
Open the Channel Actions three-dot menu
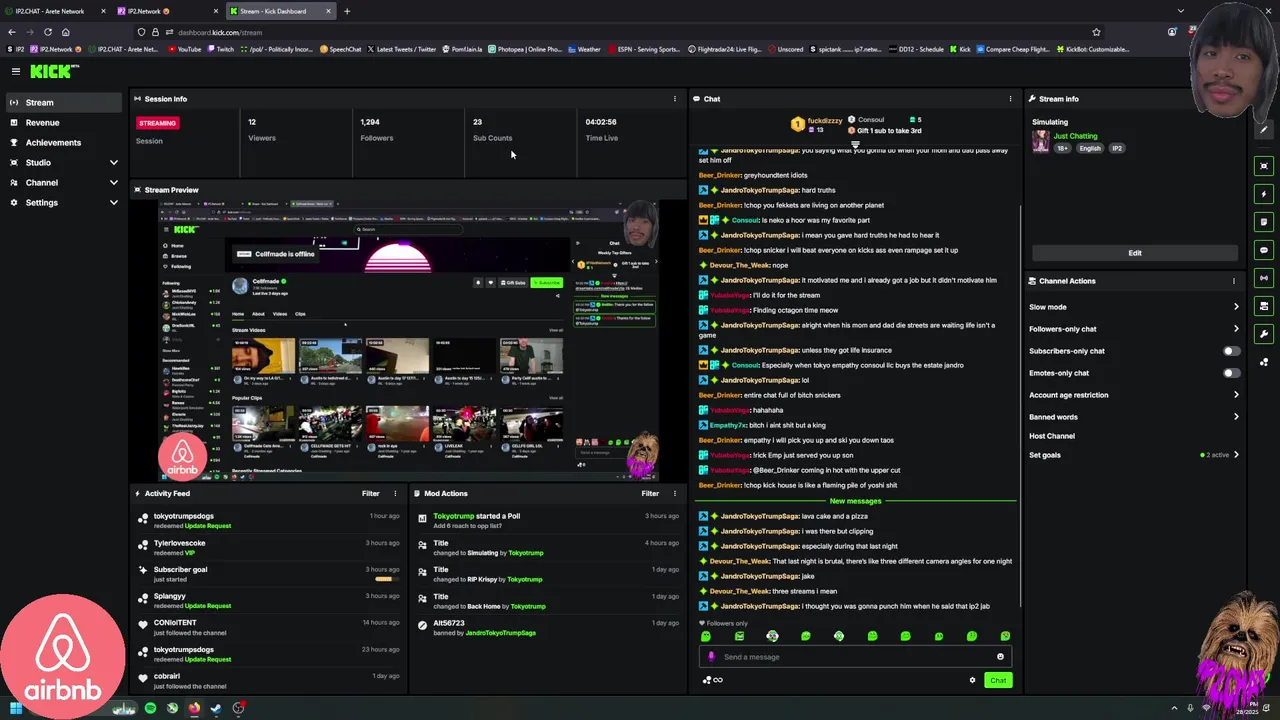(x=1234, y=281)
